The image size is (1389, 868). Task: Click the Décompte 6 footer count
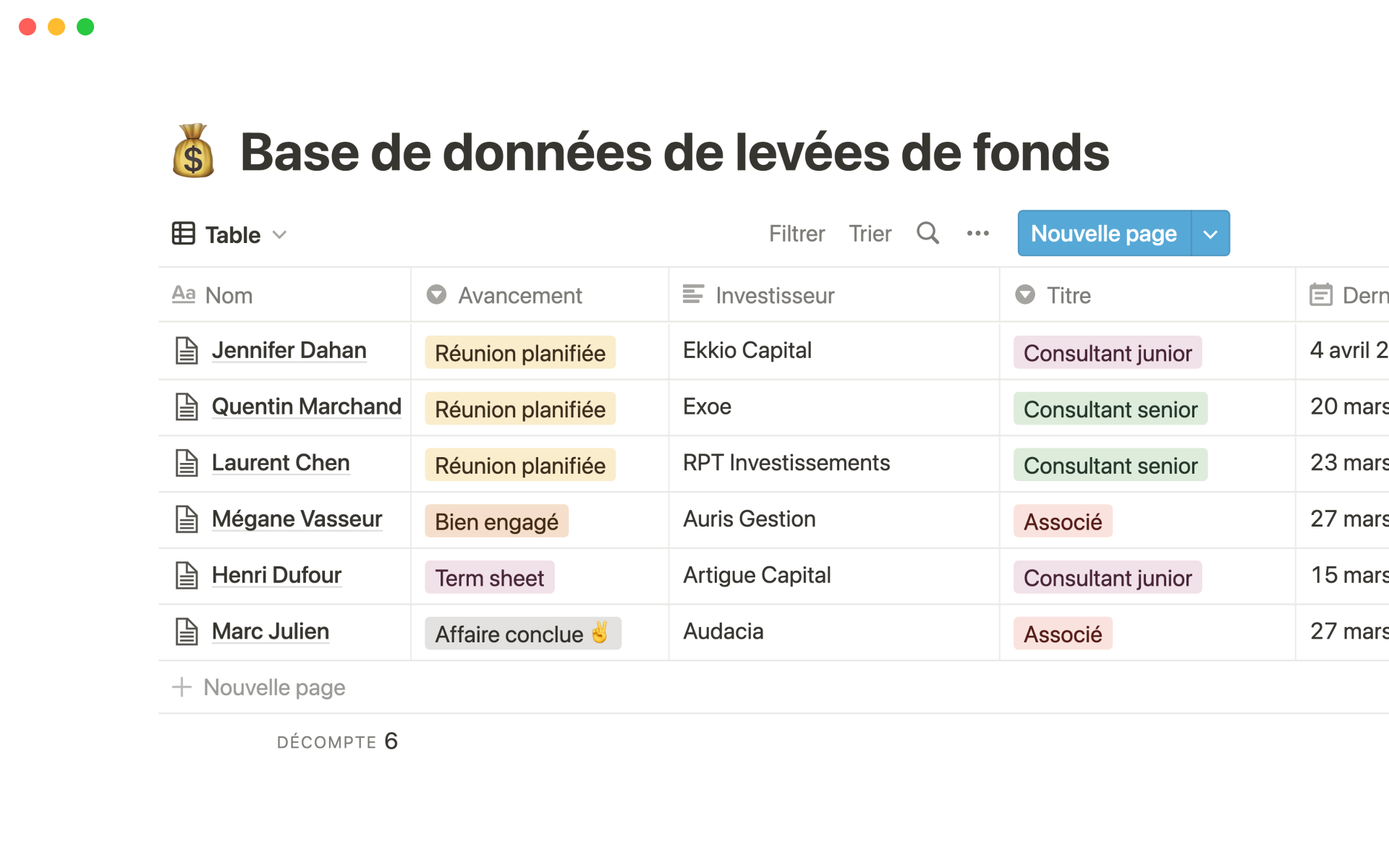click(337, 741)
